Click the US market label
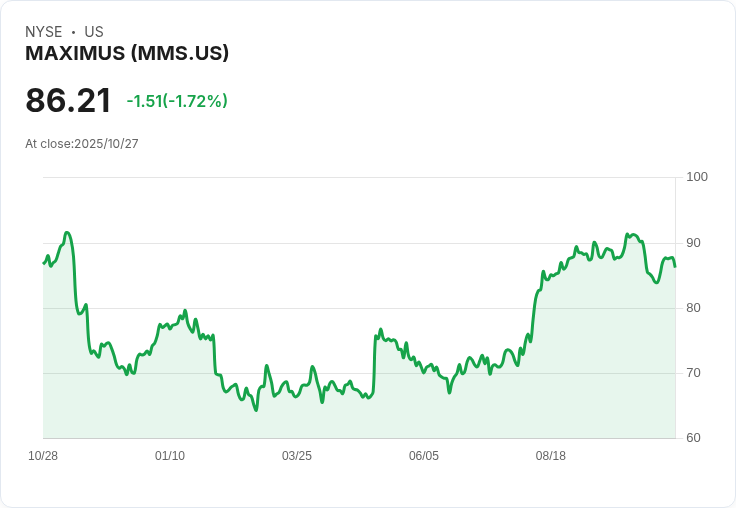 coord(94,32)
